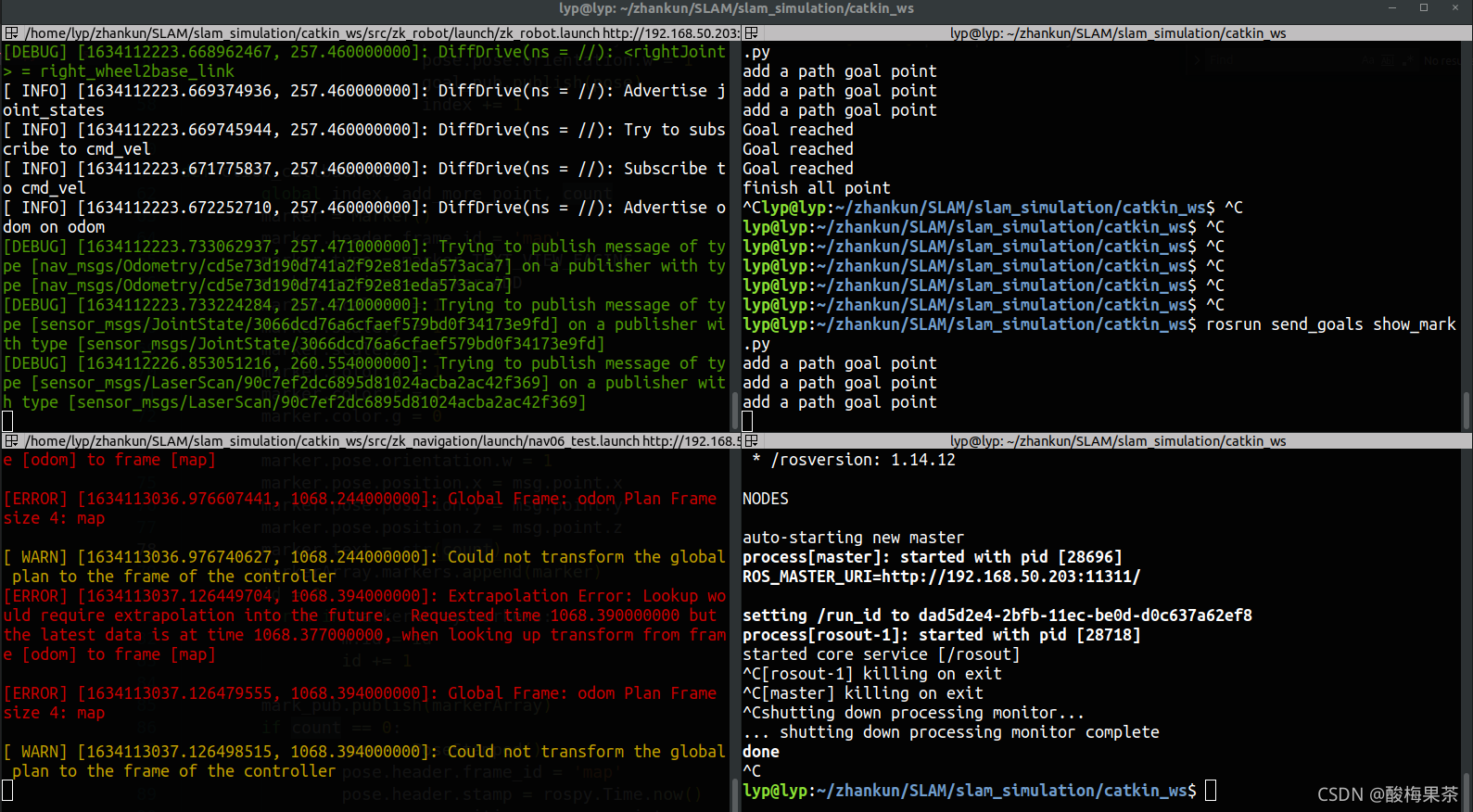Click the ERROR line with timestamp 1634113037.126479555

(x=360, y=703)
